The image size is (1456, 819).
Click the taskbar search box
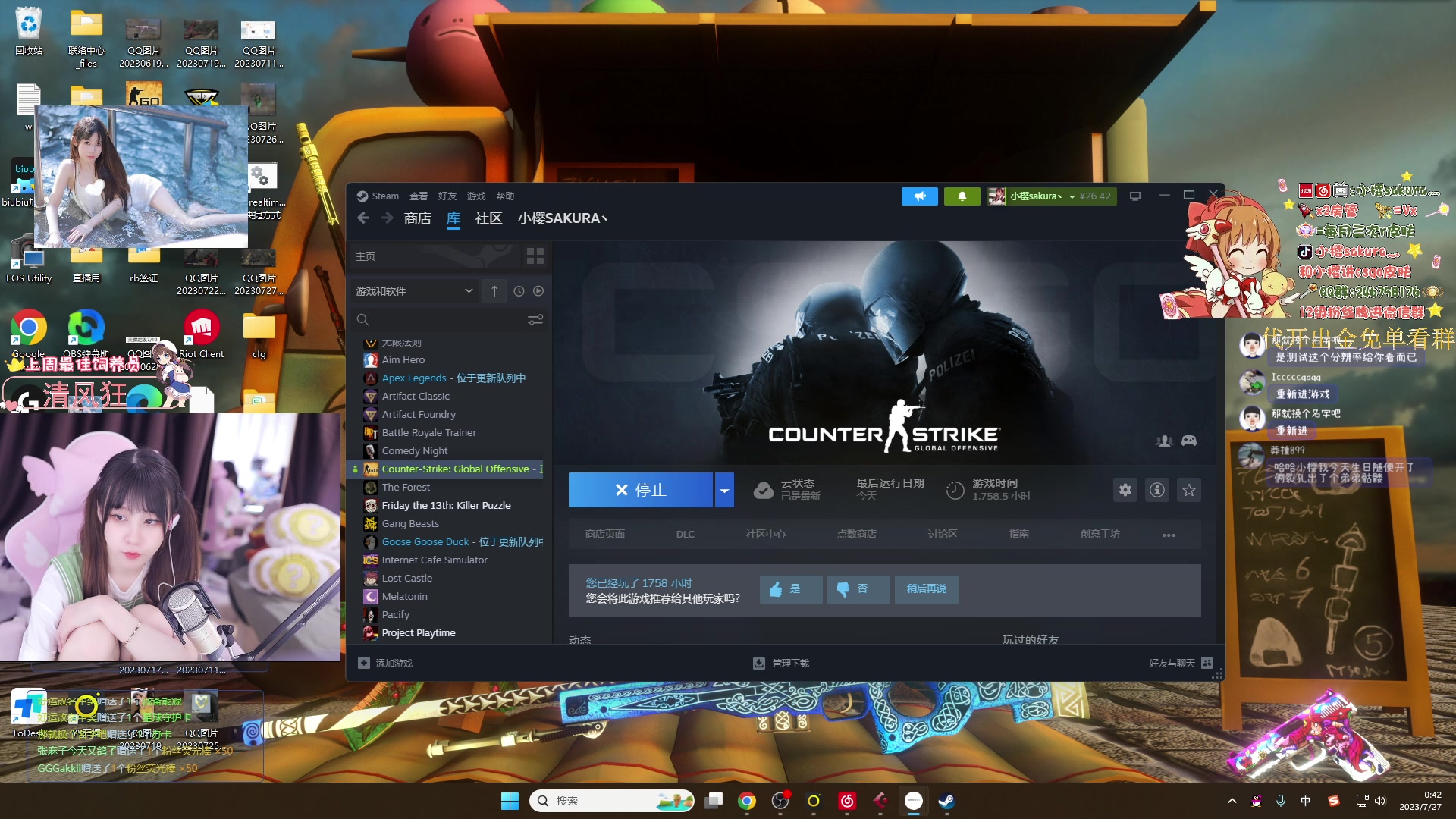[612, 801]
